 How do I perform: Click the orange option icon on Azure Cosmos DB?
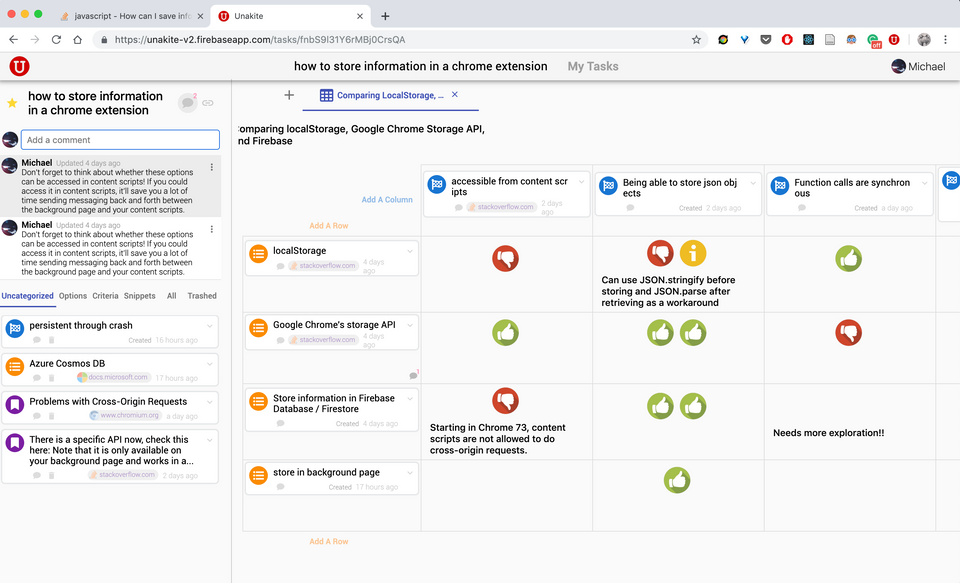(x=14, y=365)
